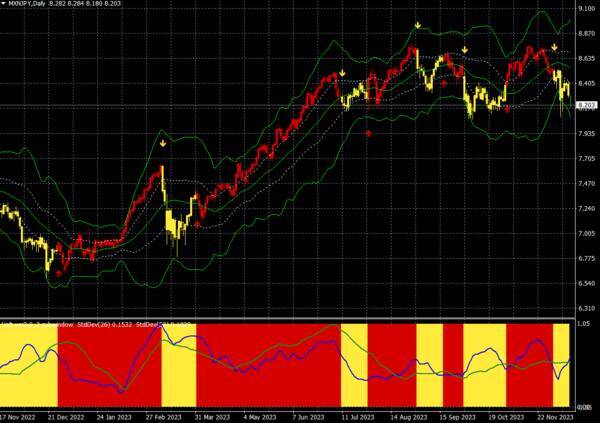This screenshot has width=600, height=423.
Task: Select the red arrow below July 2023 candles
Action: click(369, 131)
